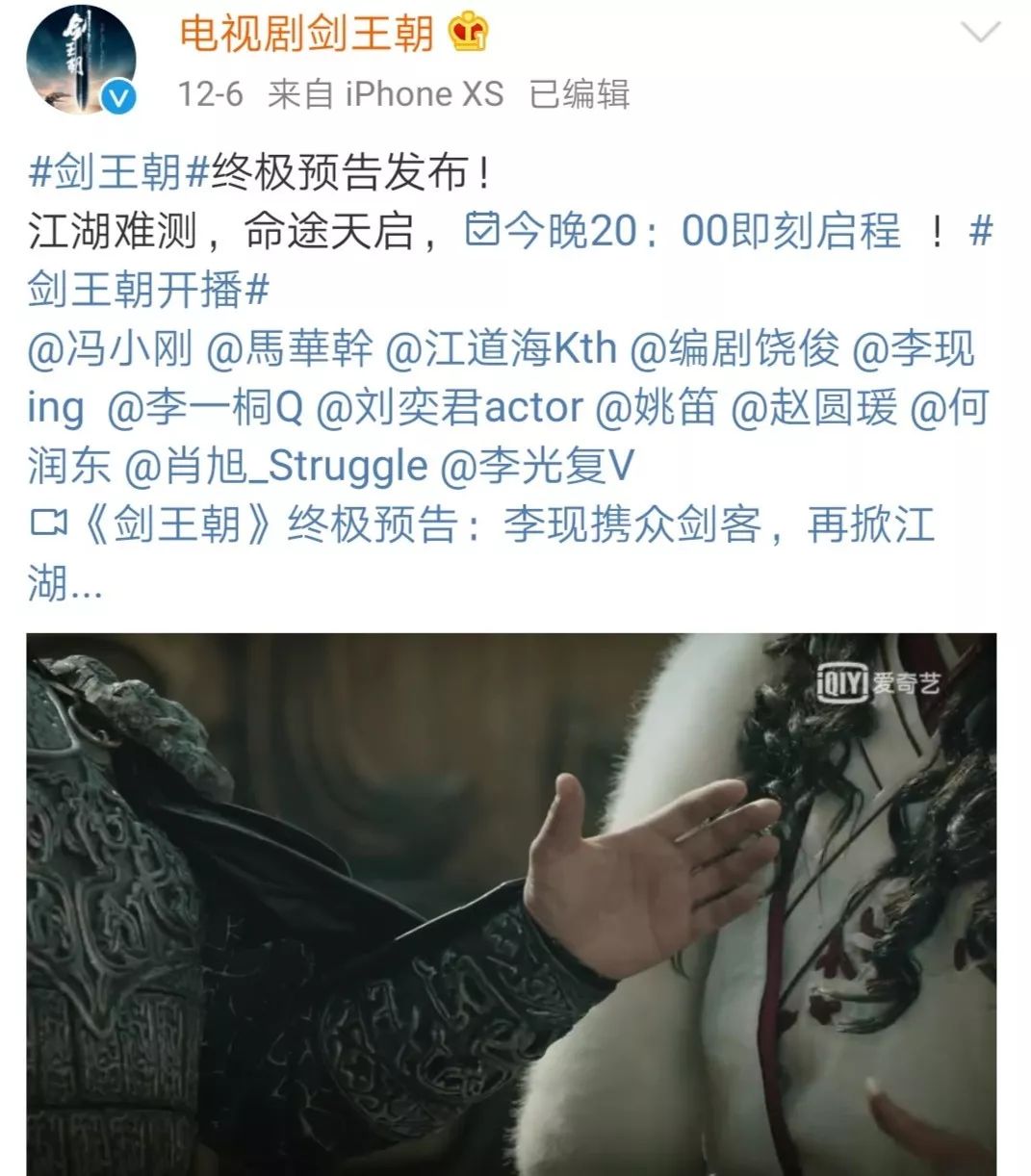1031x1176 pixels.
Task: Tap the blue verified badge on avatar
Action: point(119,97)
